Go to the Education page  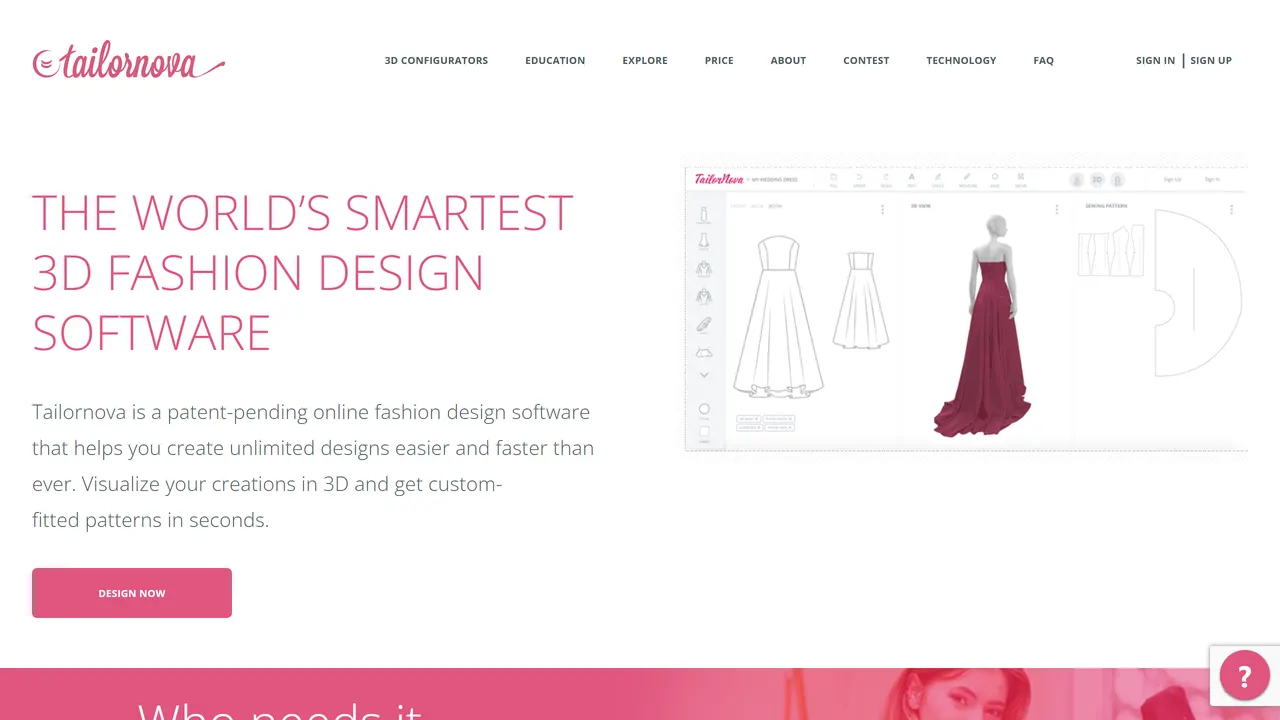[x=555, y=61]
